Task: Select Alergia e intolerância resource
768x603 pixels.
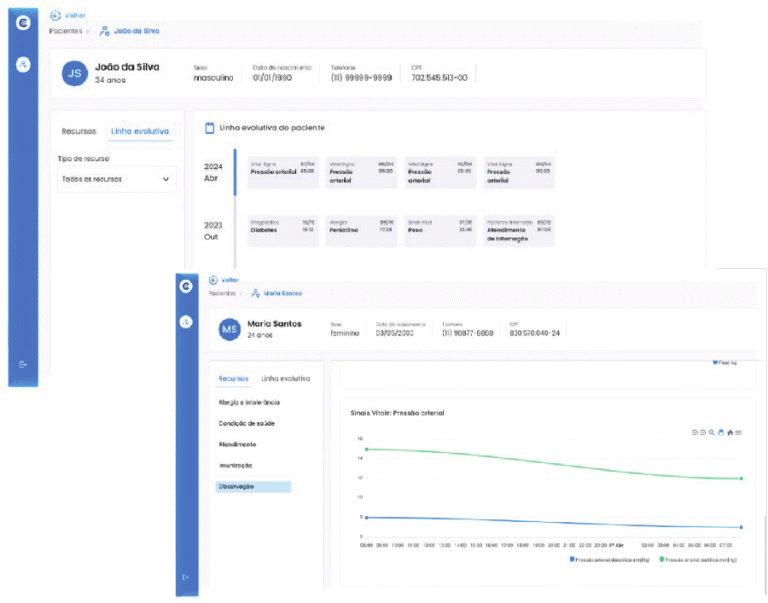Action: pos(249,402)
